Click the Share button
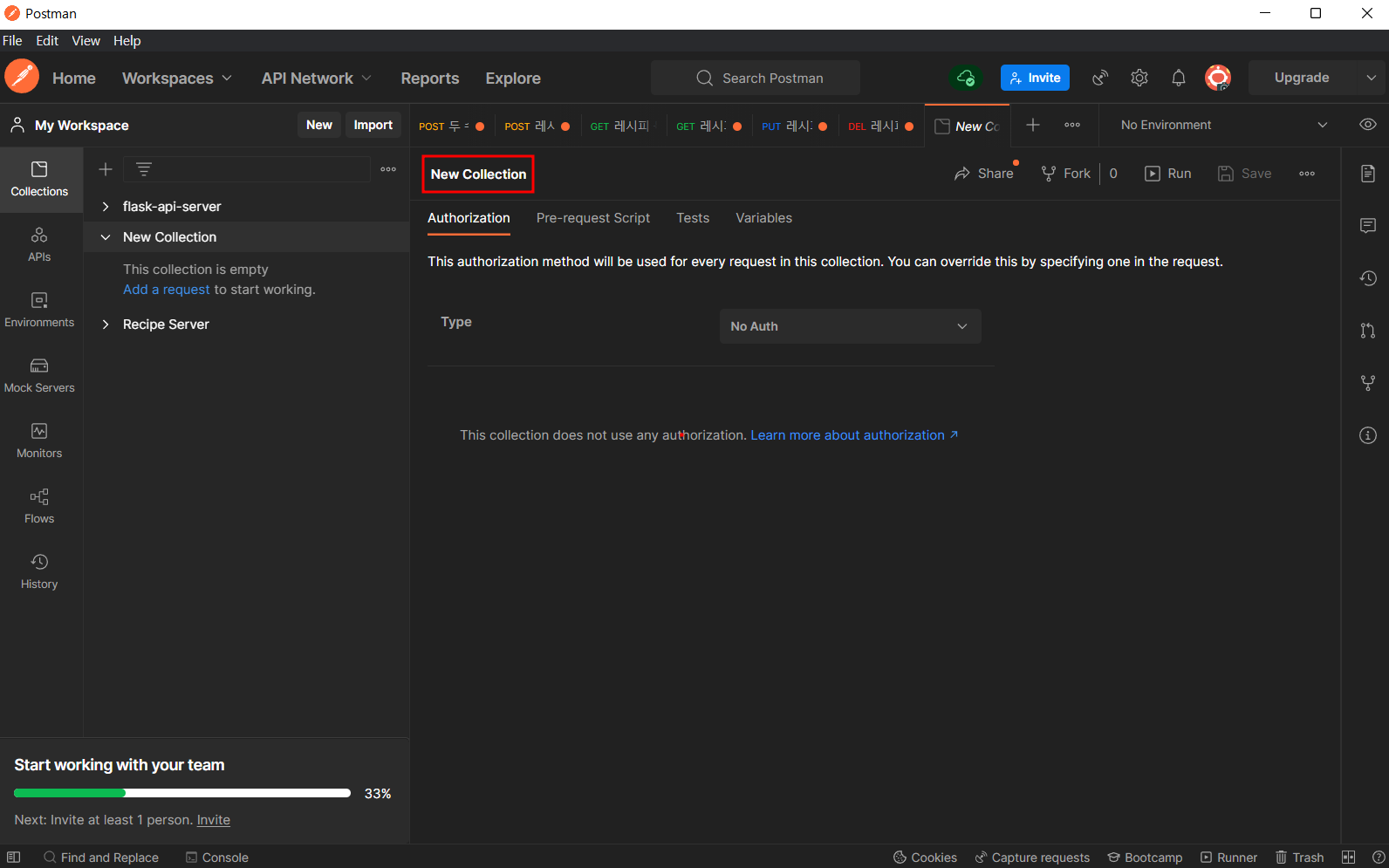This screenshot has width=1389, height=868. point(984,174)
